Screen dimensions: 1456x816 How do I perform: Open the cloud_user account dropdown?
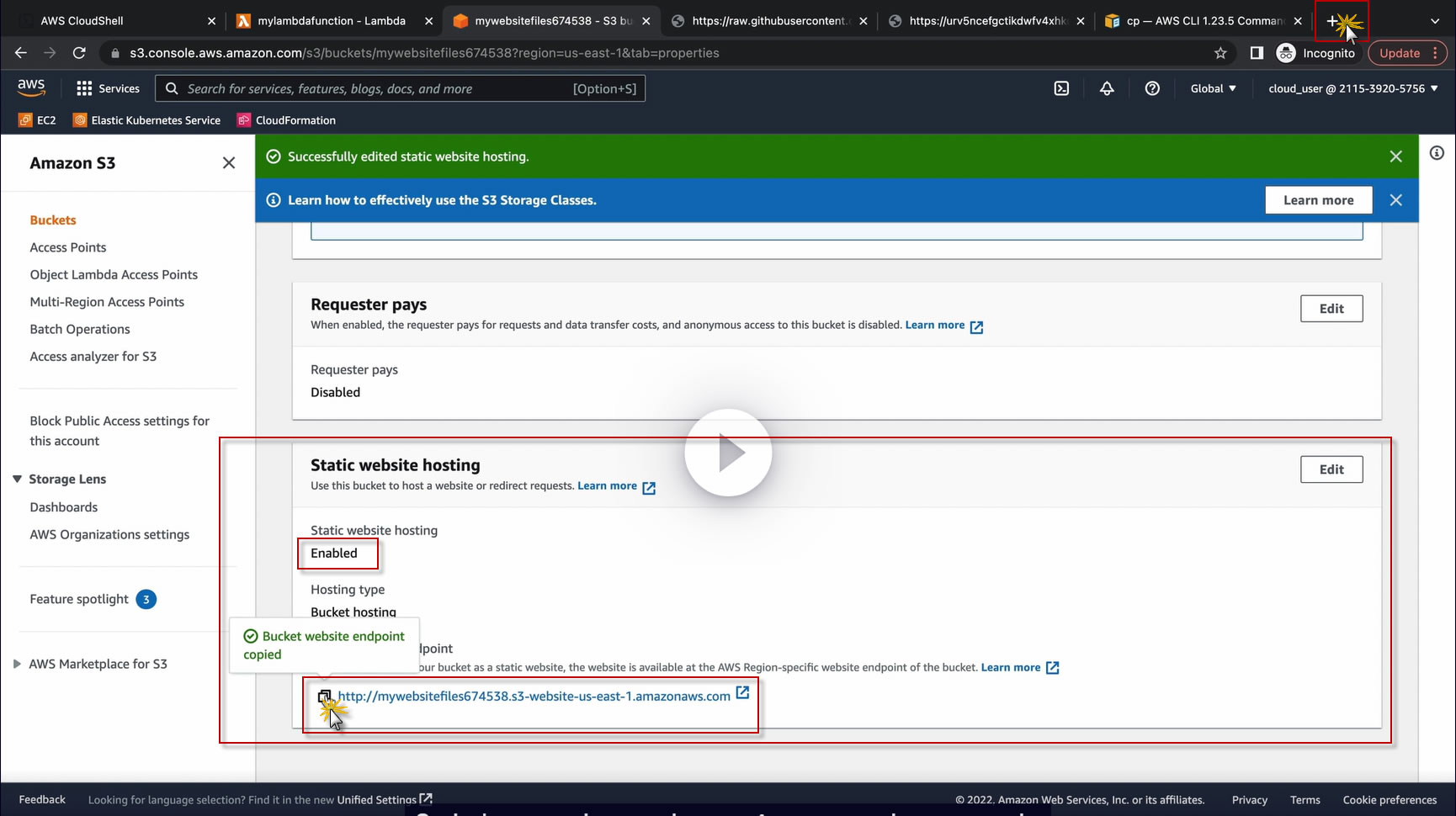(1353, 88)
